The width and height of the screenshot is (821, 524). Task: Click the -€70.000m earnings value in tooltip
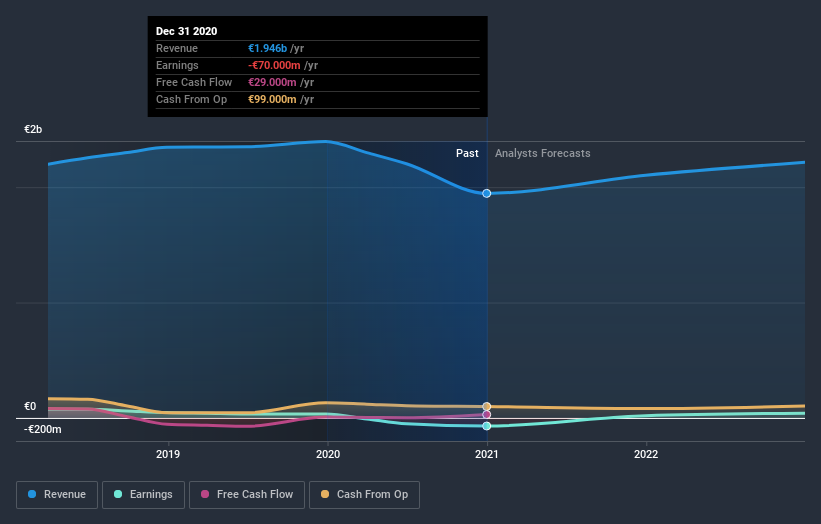click(274, 65)
